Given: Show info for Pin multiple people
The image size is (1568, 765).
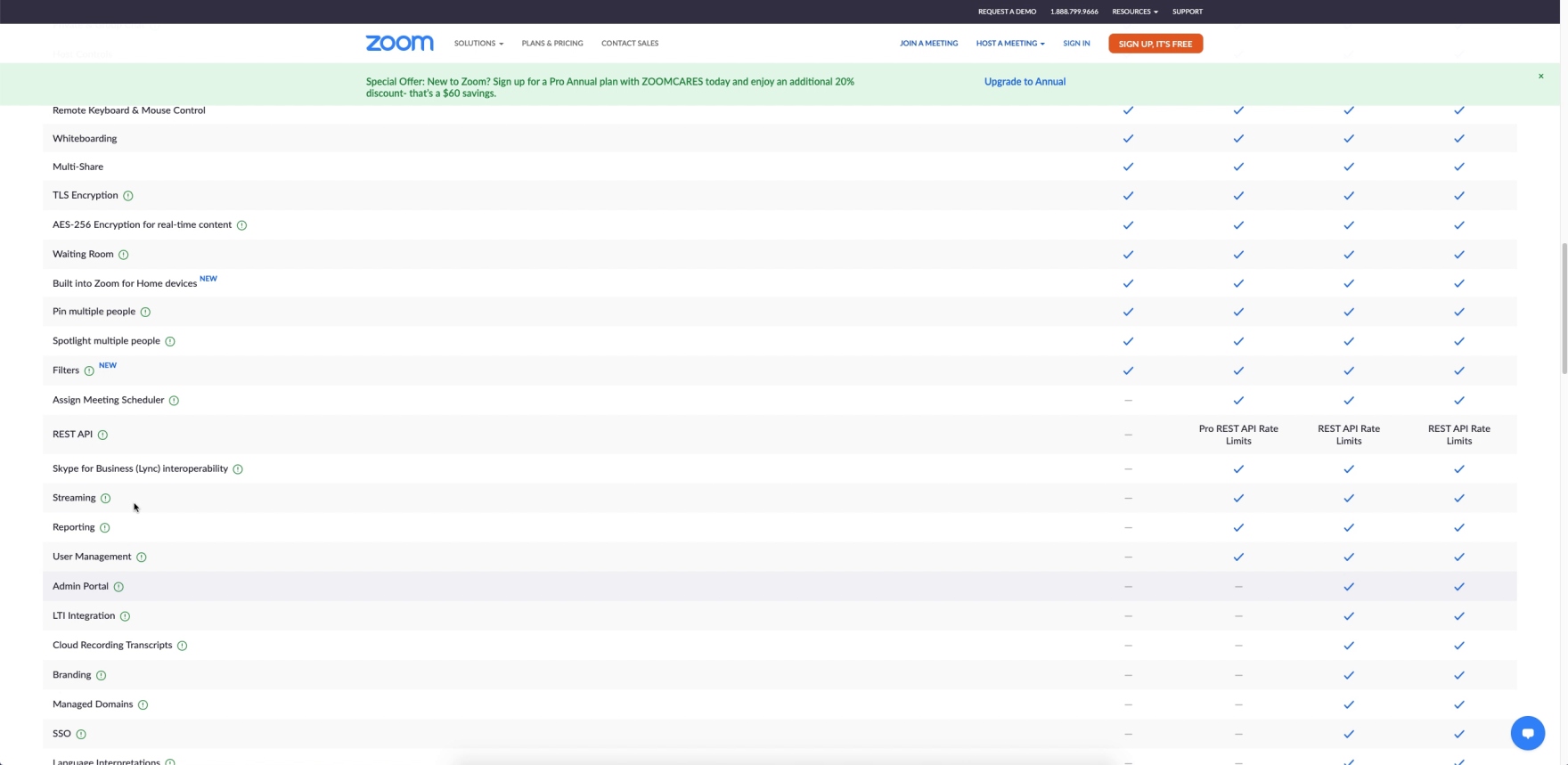Looking at the screenshot, I should click(145, 313).
